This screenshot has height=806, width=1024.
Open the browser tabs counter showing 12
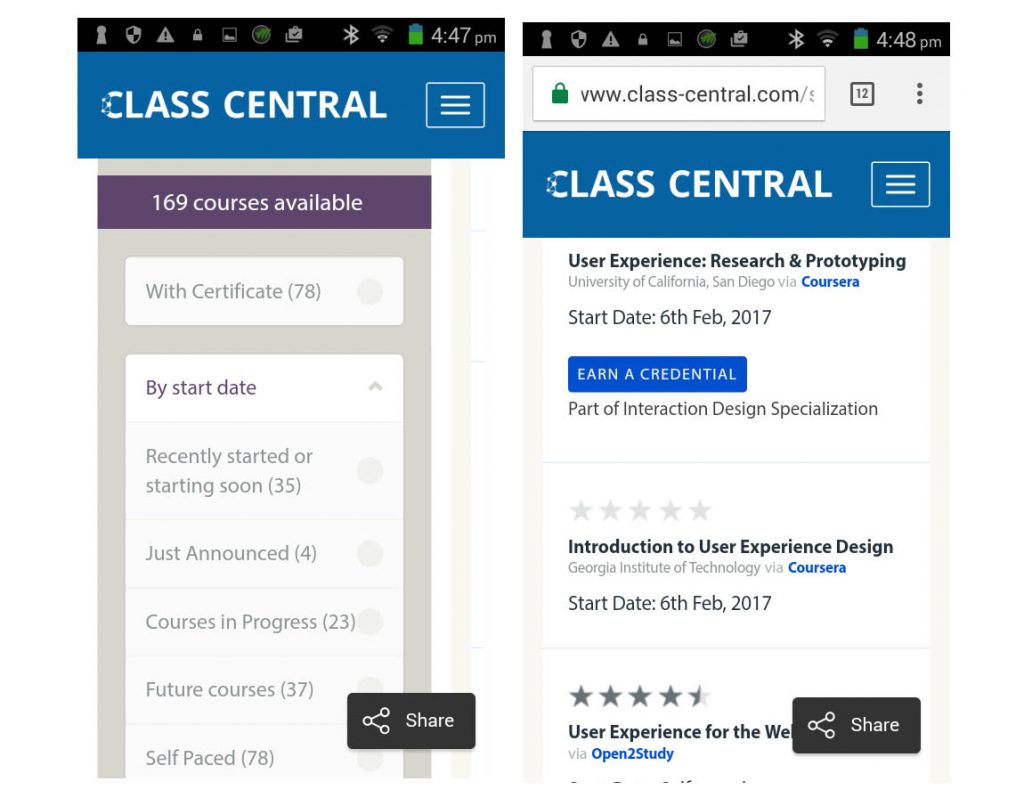[x=861, y=93]
